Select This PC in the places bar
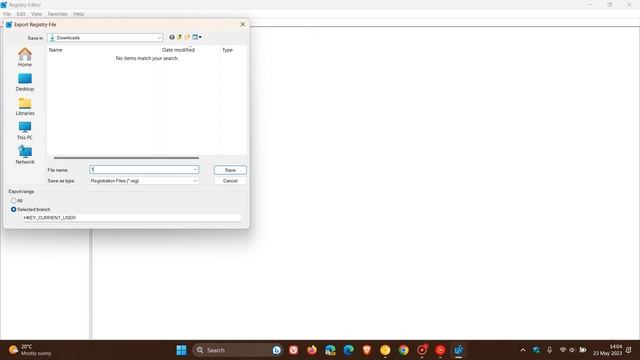Viewport: 640px width, 360px height. (x=24, y=131)
